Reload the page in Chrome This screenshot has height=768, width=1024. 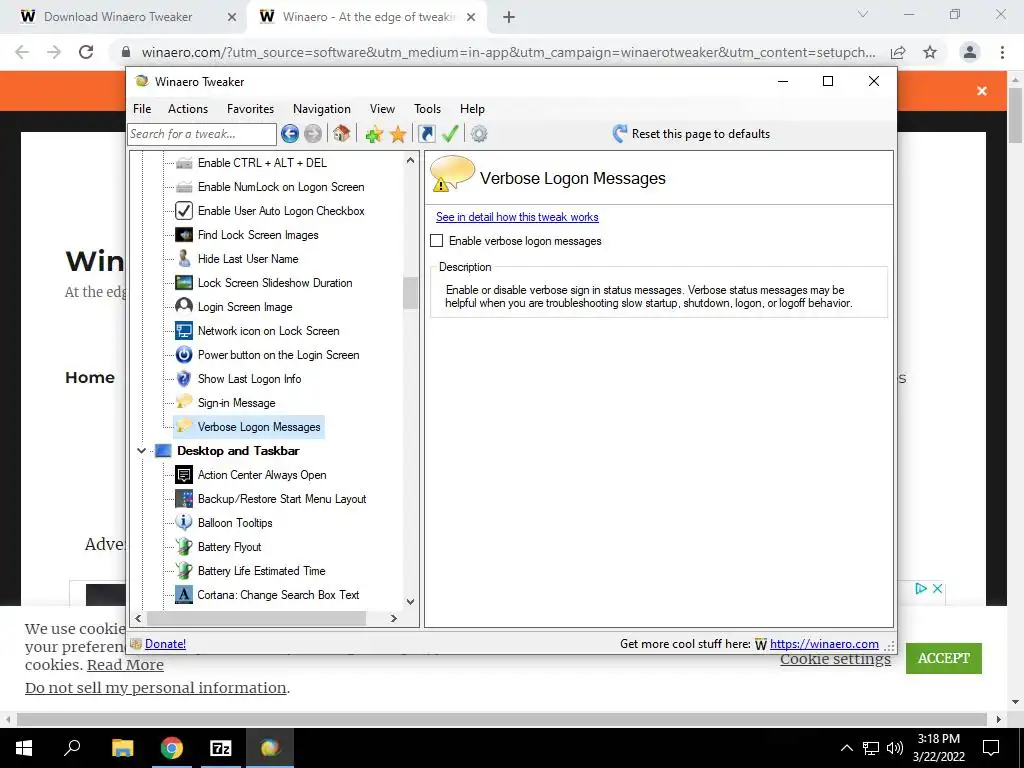click(x=86, y=52)
